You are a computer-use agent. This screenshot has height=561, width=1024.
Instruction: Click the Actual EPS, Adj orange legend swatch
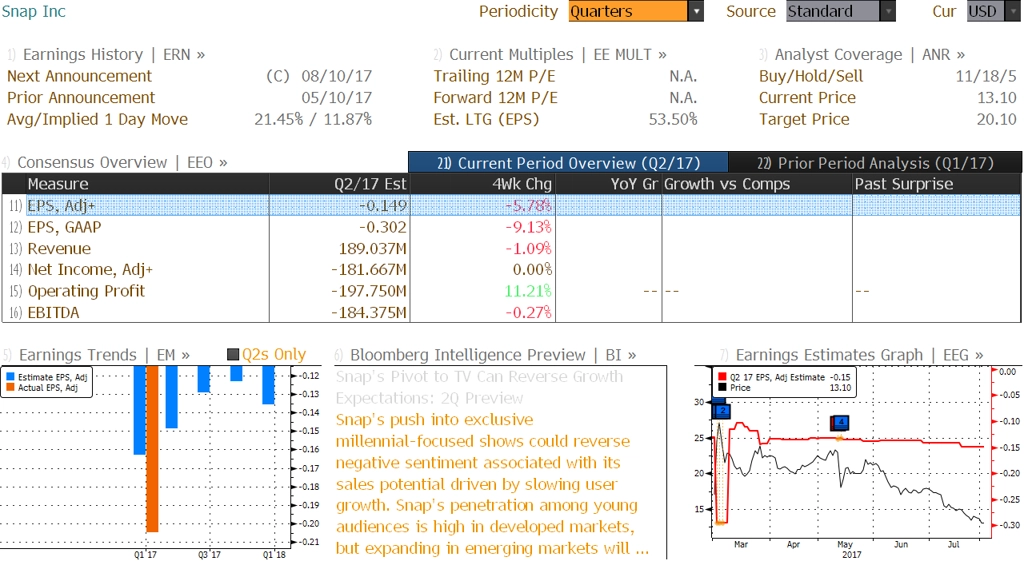pyautogui.click(x=10, y=387)
